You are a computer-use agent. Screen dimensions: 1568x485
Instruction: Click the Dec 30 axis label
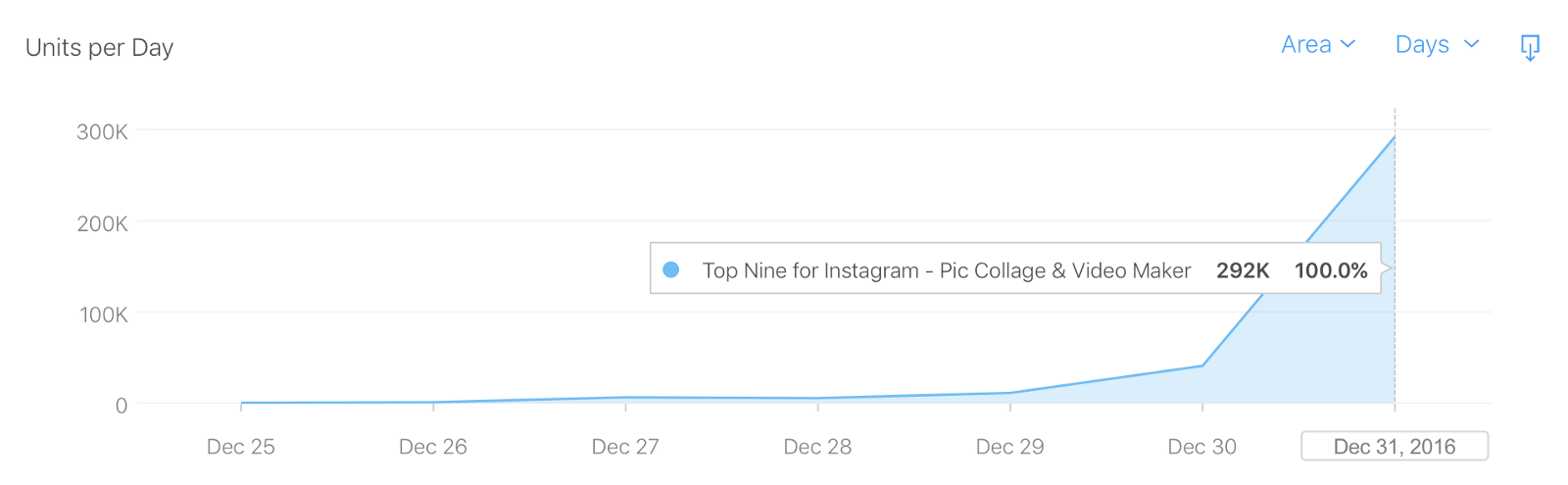[x=1201, y=447]
